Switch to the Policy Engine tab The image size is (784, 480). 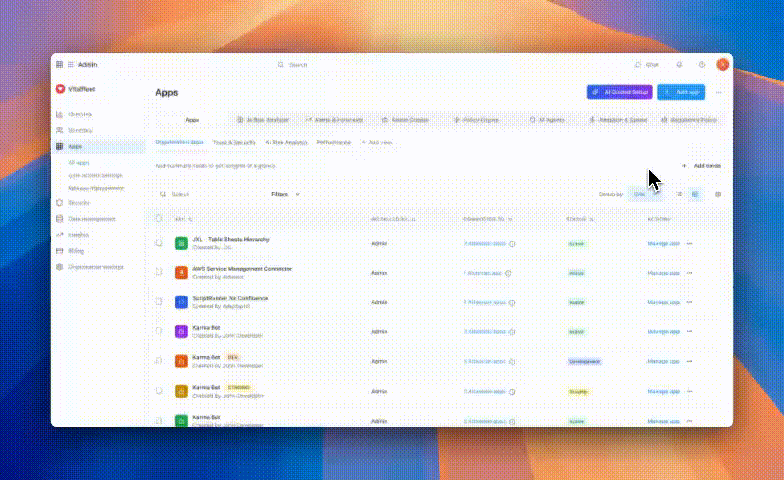(x=476, y=120)
